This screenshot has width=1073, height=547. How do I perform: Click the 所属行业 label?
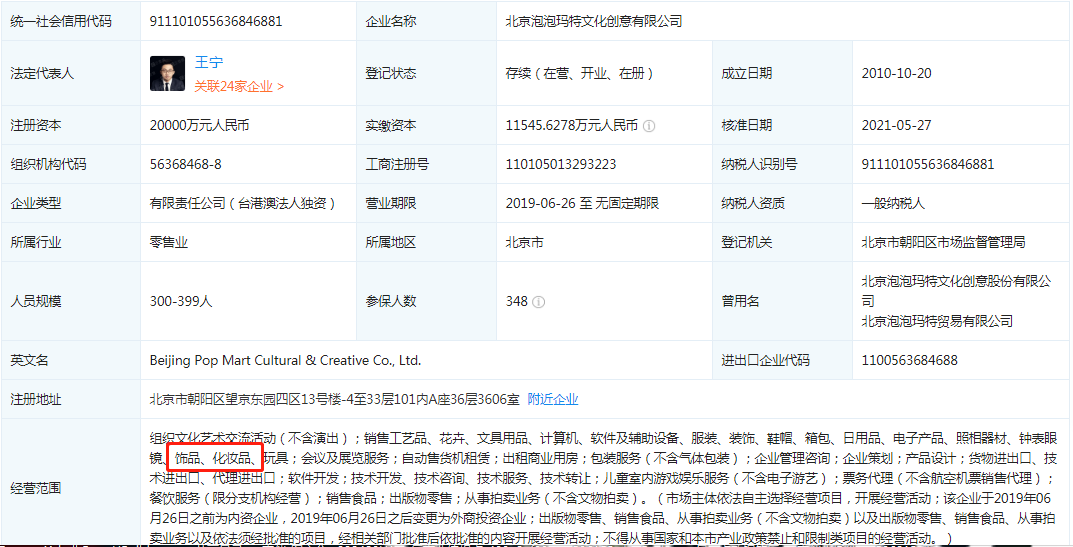[36, 242]
